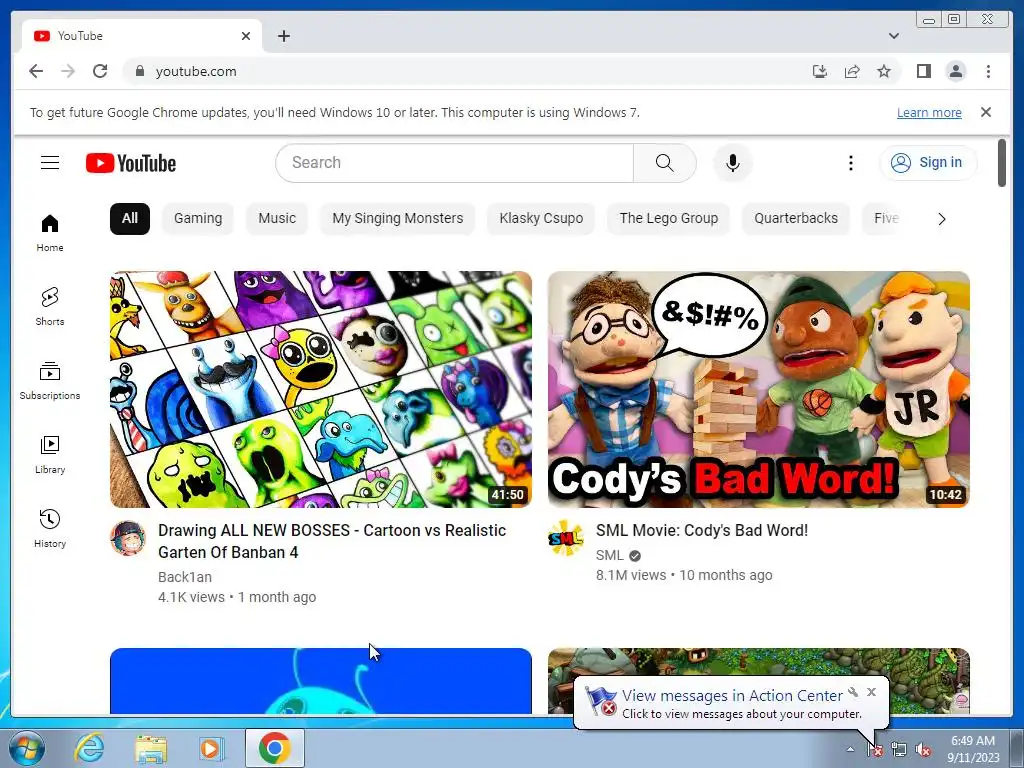Show more category chips arrow
This screenshot has height=768, width=1024.
pos(941,219)
